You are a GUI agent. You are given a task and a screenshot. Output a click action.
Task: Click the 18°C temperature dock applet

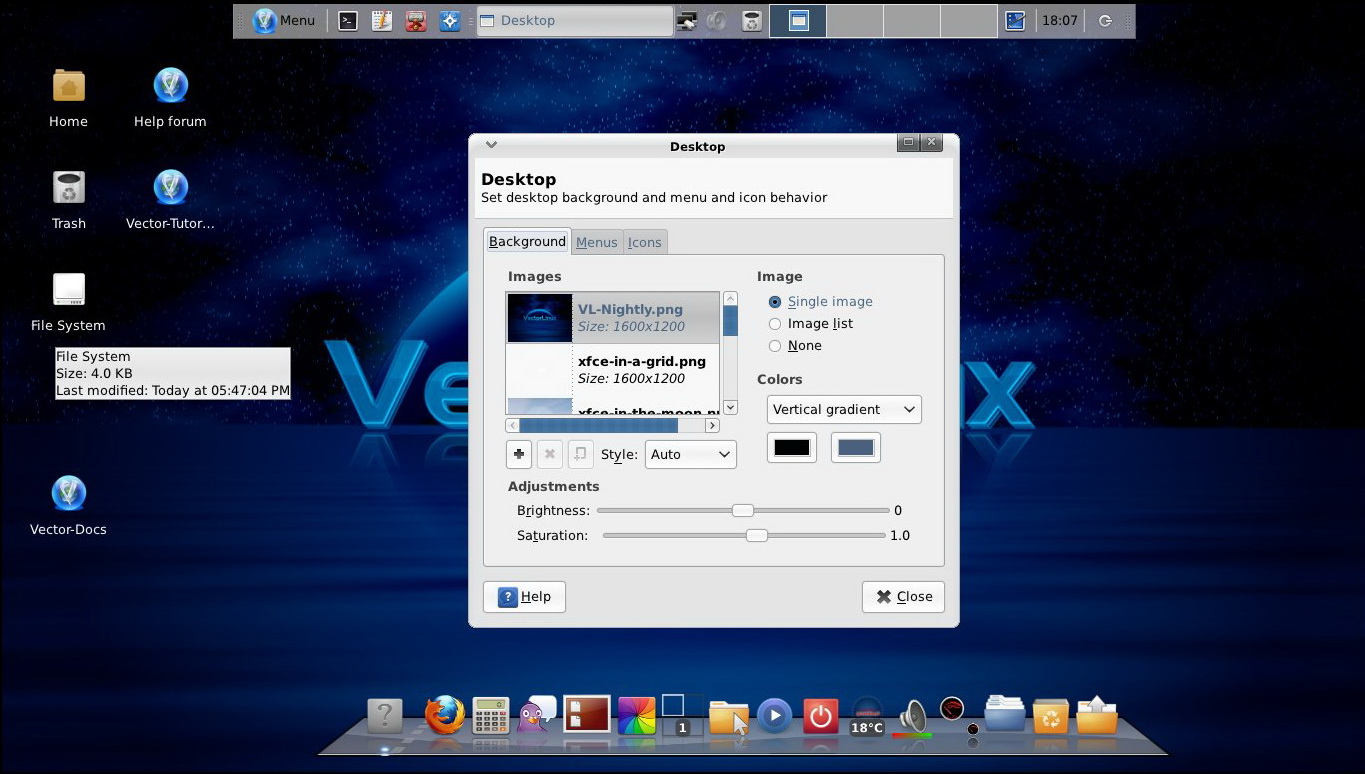click(x=867, y=716)
